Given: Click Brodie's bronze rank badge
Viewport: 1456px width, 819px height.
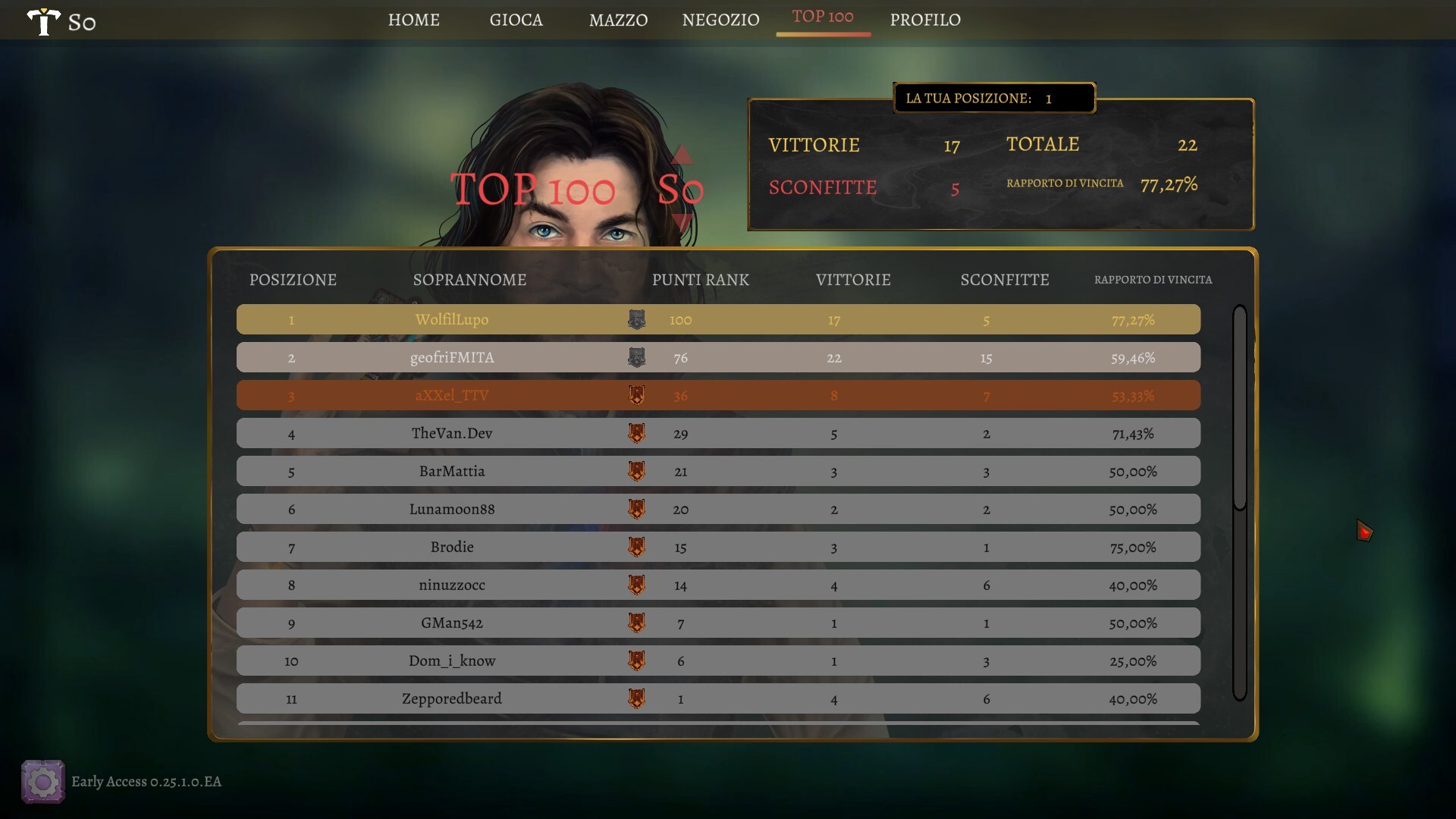Looking at the screenshot, I should tap(636, 547).
